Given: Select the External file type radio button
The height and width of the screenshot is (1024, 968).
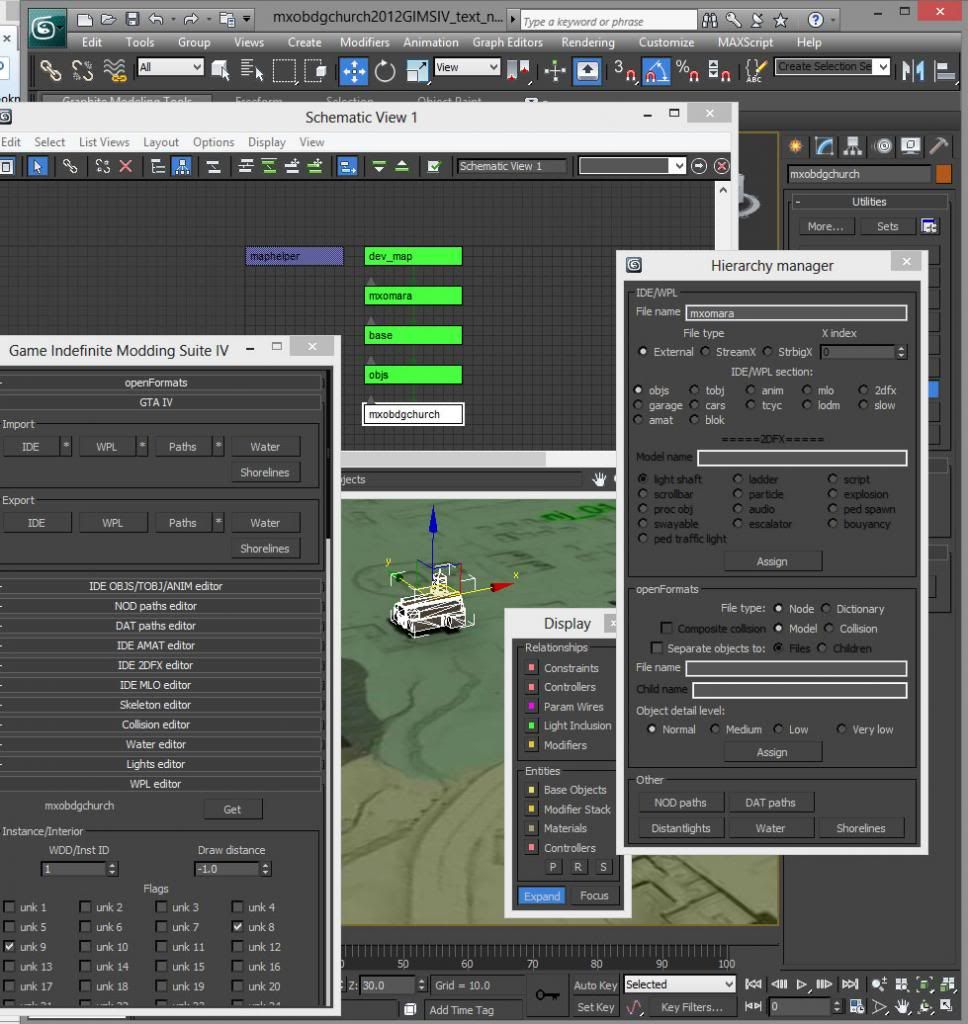Looking at the screenshot, I should coord(643,352).
